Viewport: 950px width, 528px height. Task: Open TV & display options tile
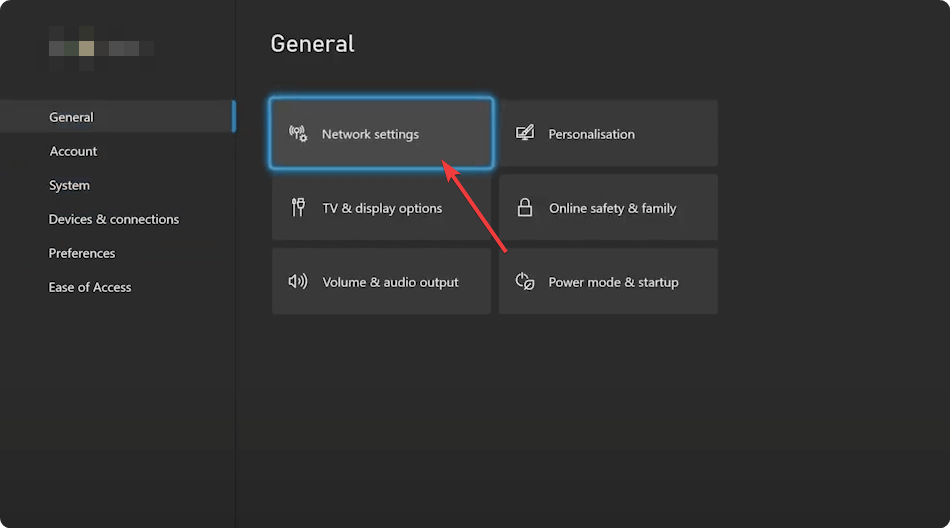point(382,208)
